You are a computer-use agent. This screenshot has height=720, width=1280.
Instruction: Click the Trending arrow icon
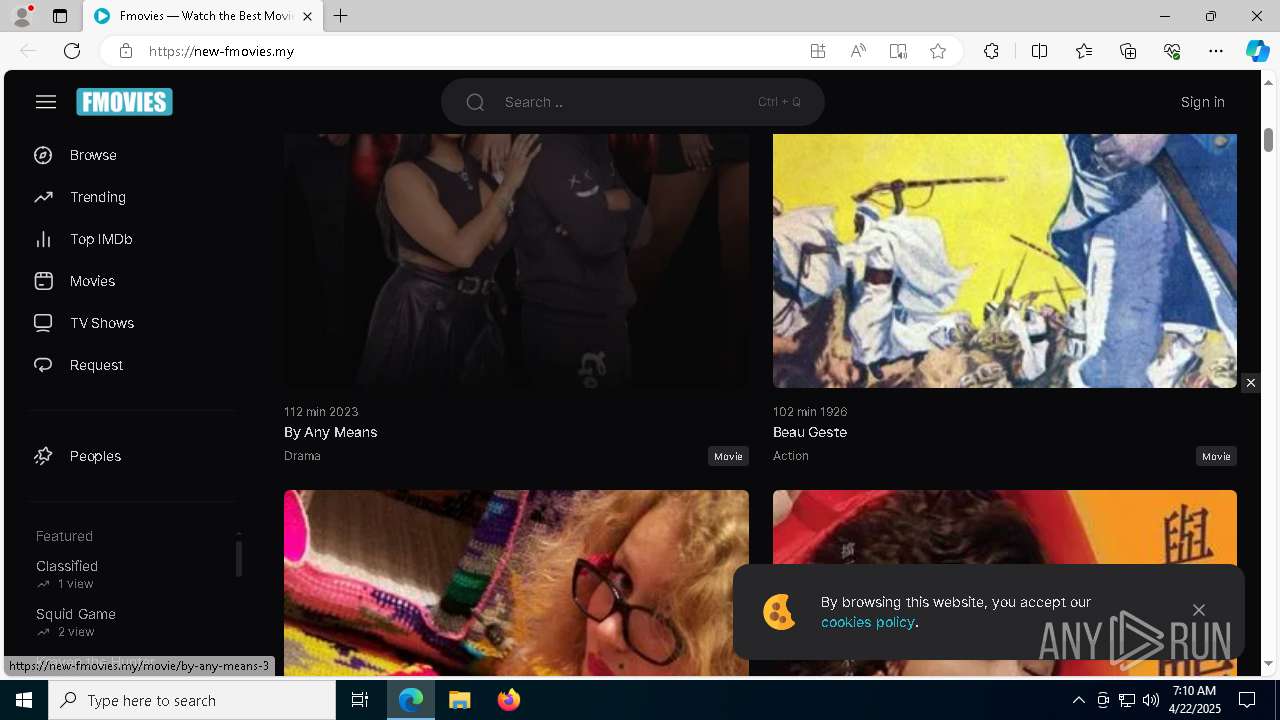click(x=43, y=197)
